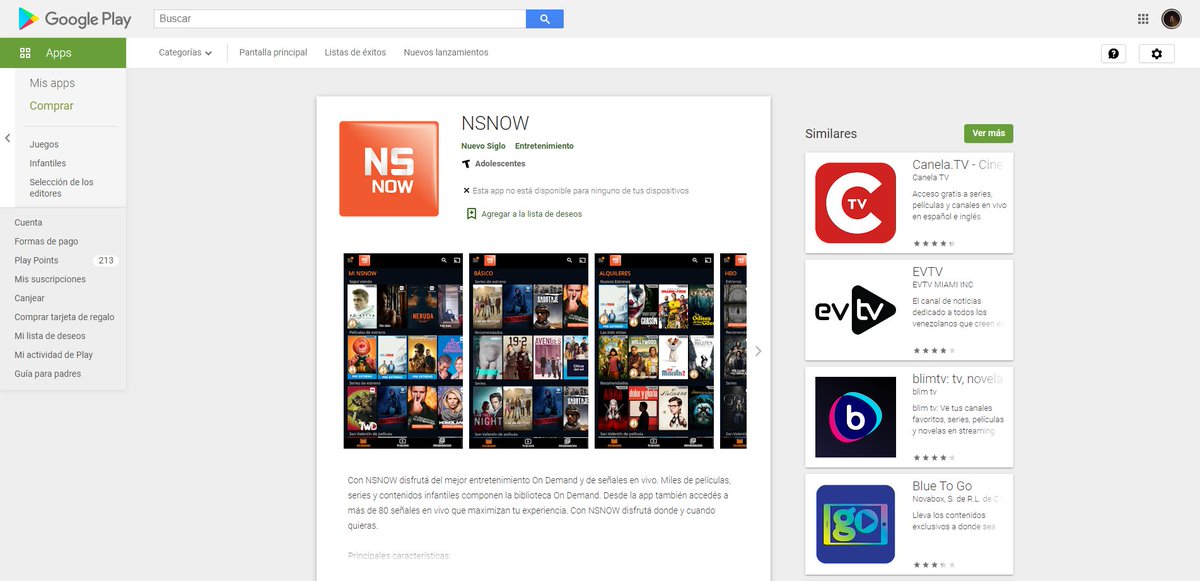
Task: Open the Cuenta link
Action: [x=28, y=223]
